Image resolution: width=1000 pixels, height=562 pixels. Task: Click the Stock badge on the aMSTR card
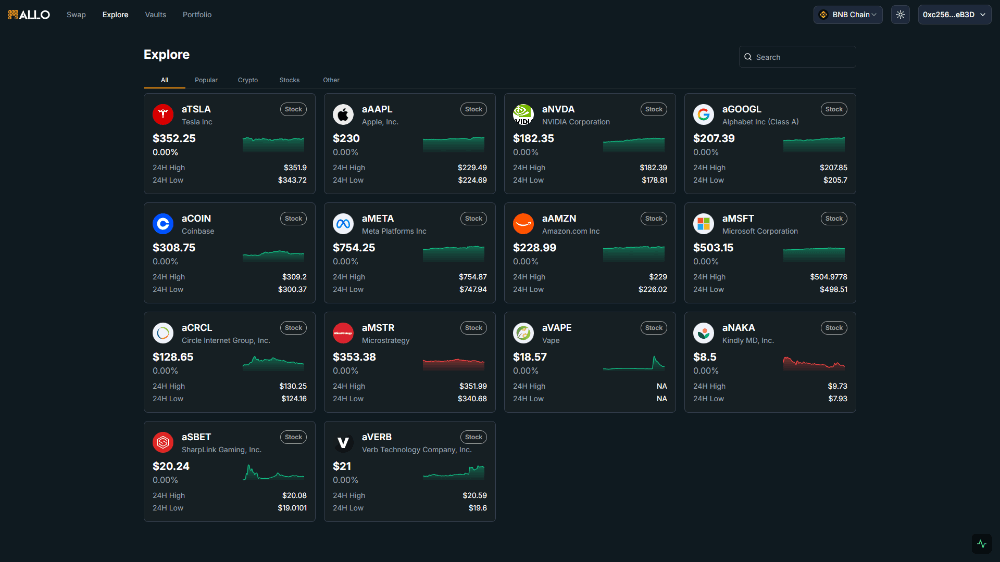473,328
